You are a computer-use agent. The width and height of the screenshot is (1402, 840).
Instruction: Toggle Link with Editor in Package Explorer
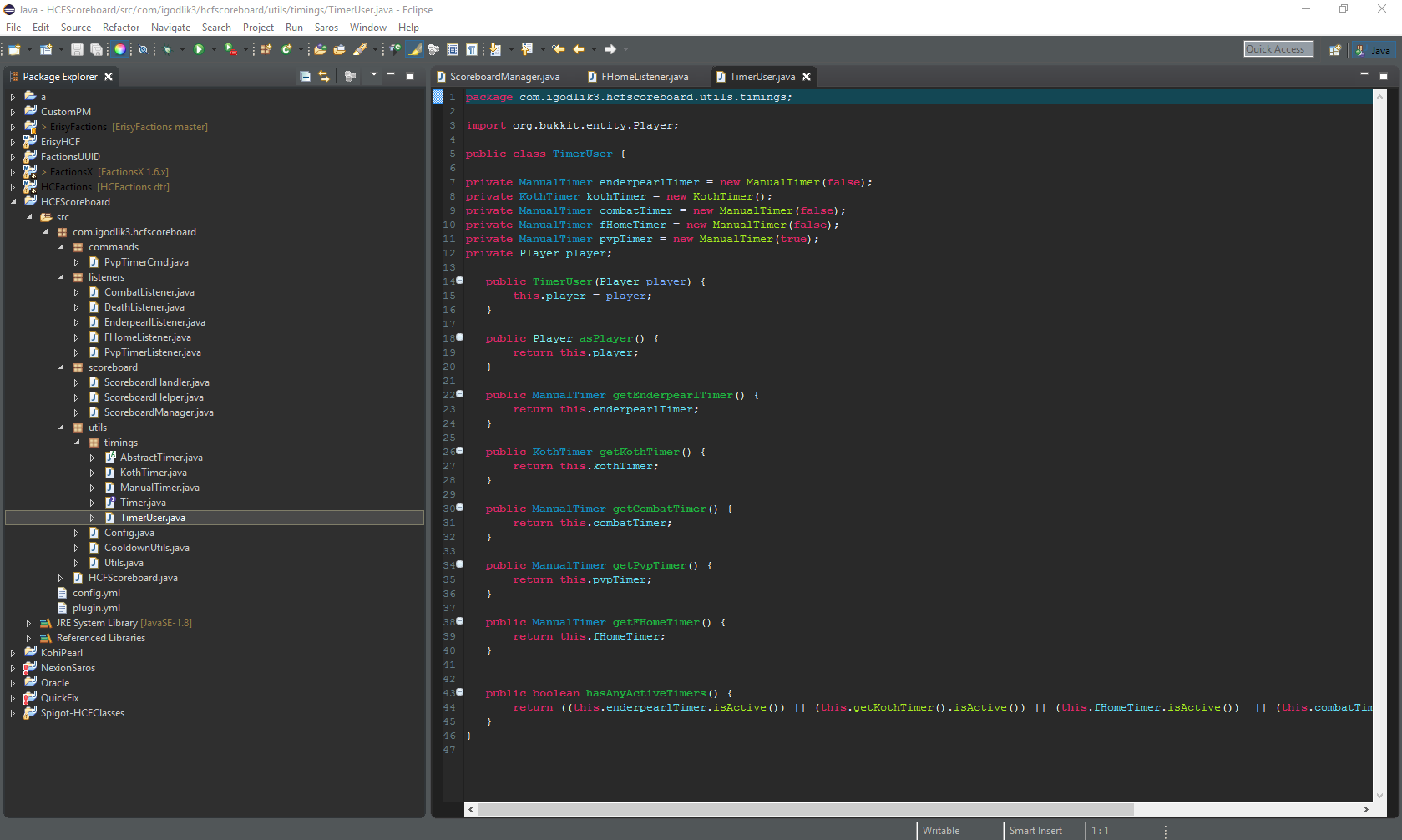tap(324, 77)
